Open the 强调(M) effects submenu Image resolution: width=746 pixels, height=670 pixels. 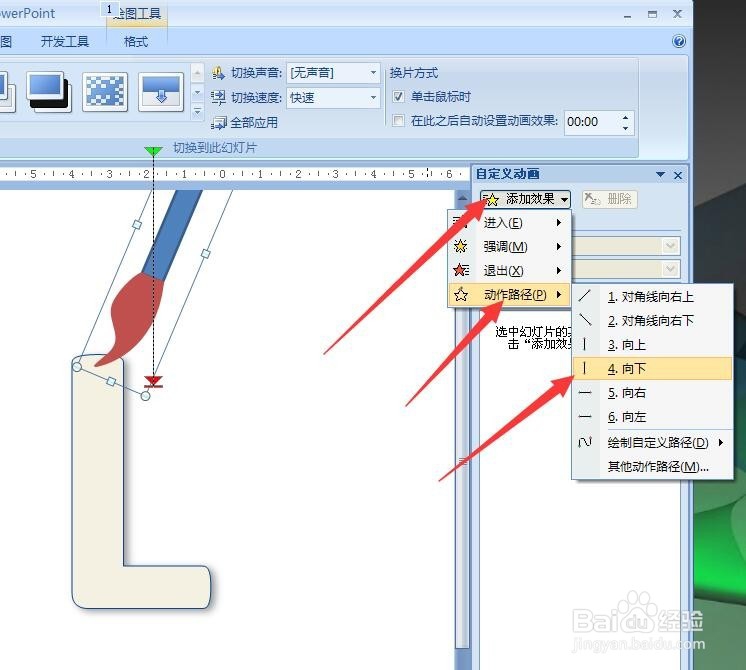coord(509,246)
